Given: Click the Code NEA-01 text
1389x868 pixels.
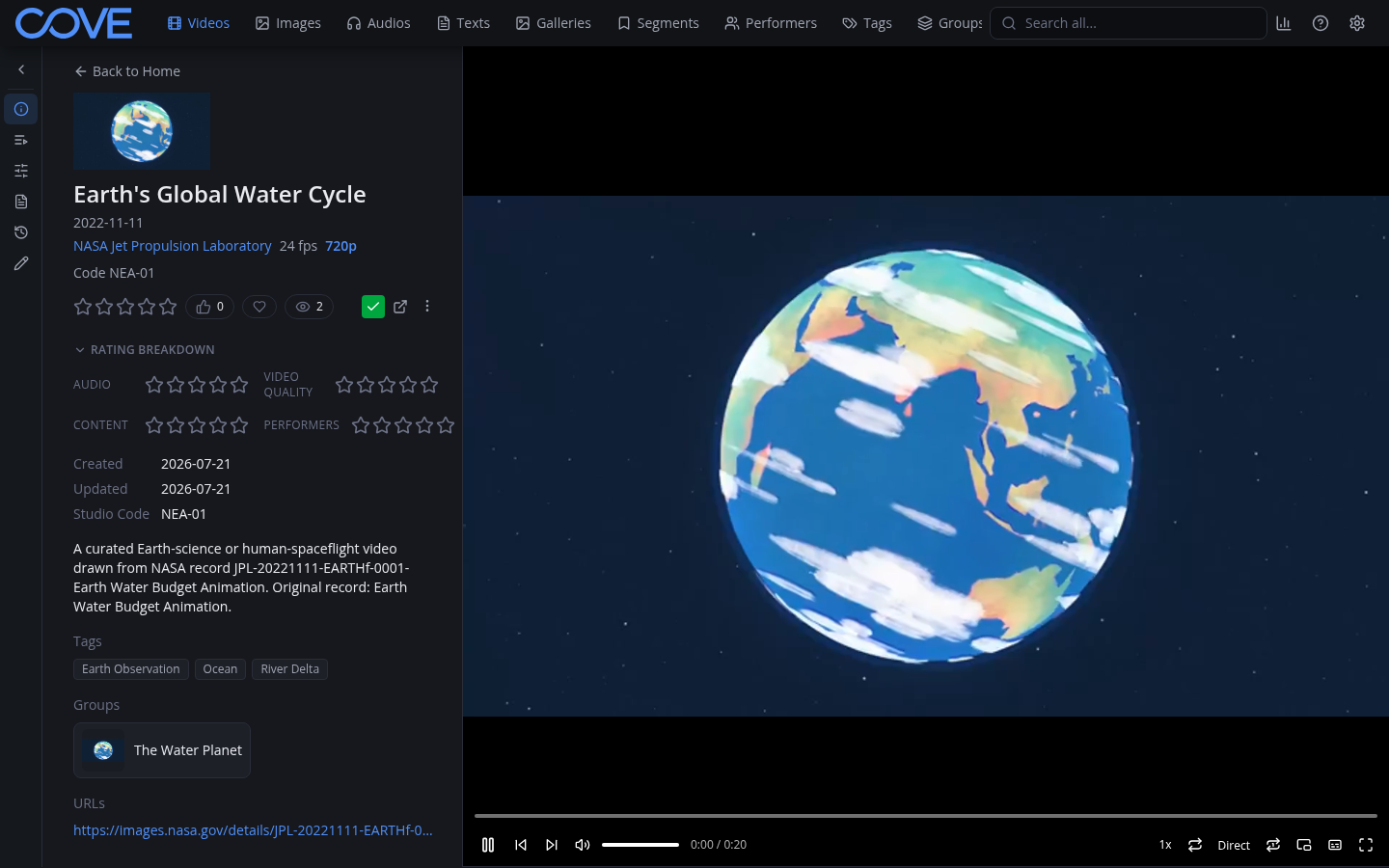Looking at the screenshot, I should click(114, 273).
